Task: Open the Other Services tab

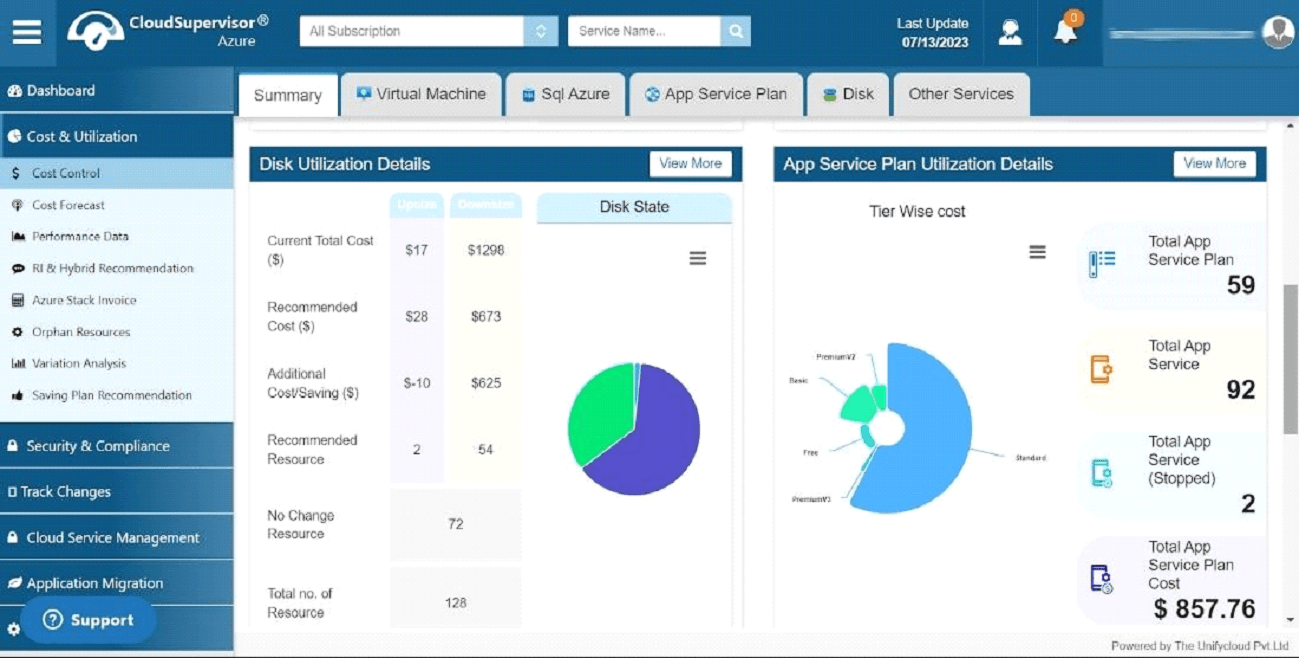Action: pyautogui.click(x=961, y=94)
